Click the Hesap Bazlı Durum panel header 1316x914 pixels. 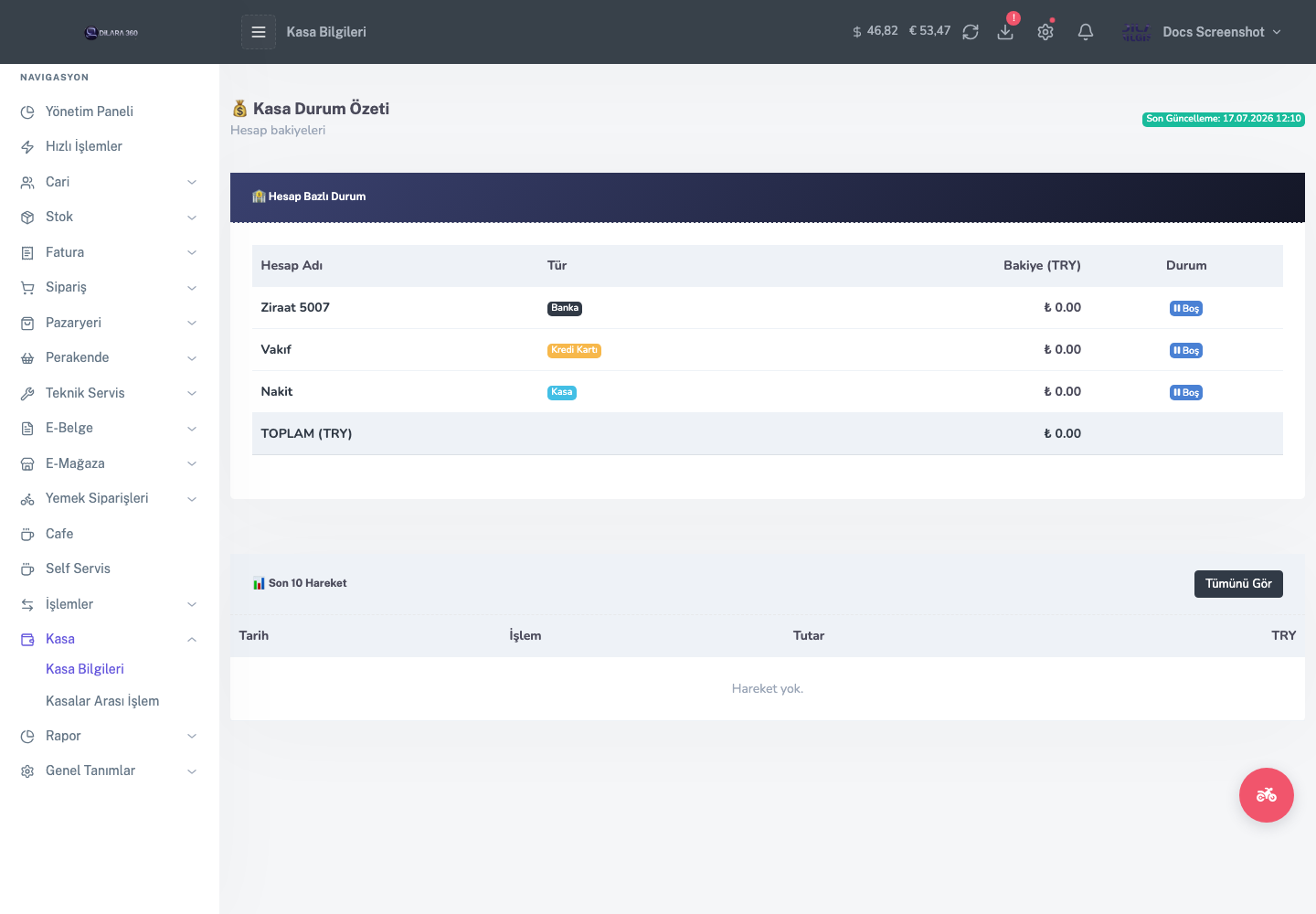[x=768, y=197]
